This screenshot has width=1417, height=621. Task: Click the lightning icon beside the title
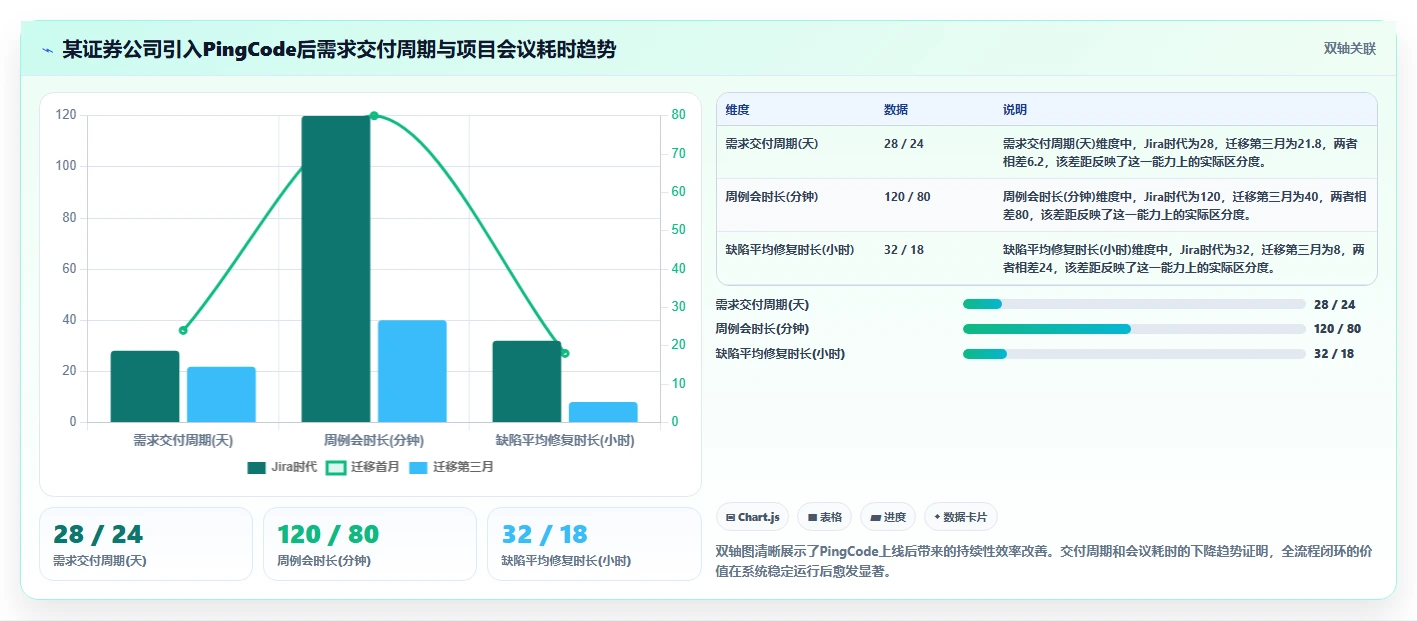[47, 50]
